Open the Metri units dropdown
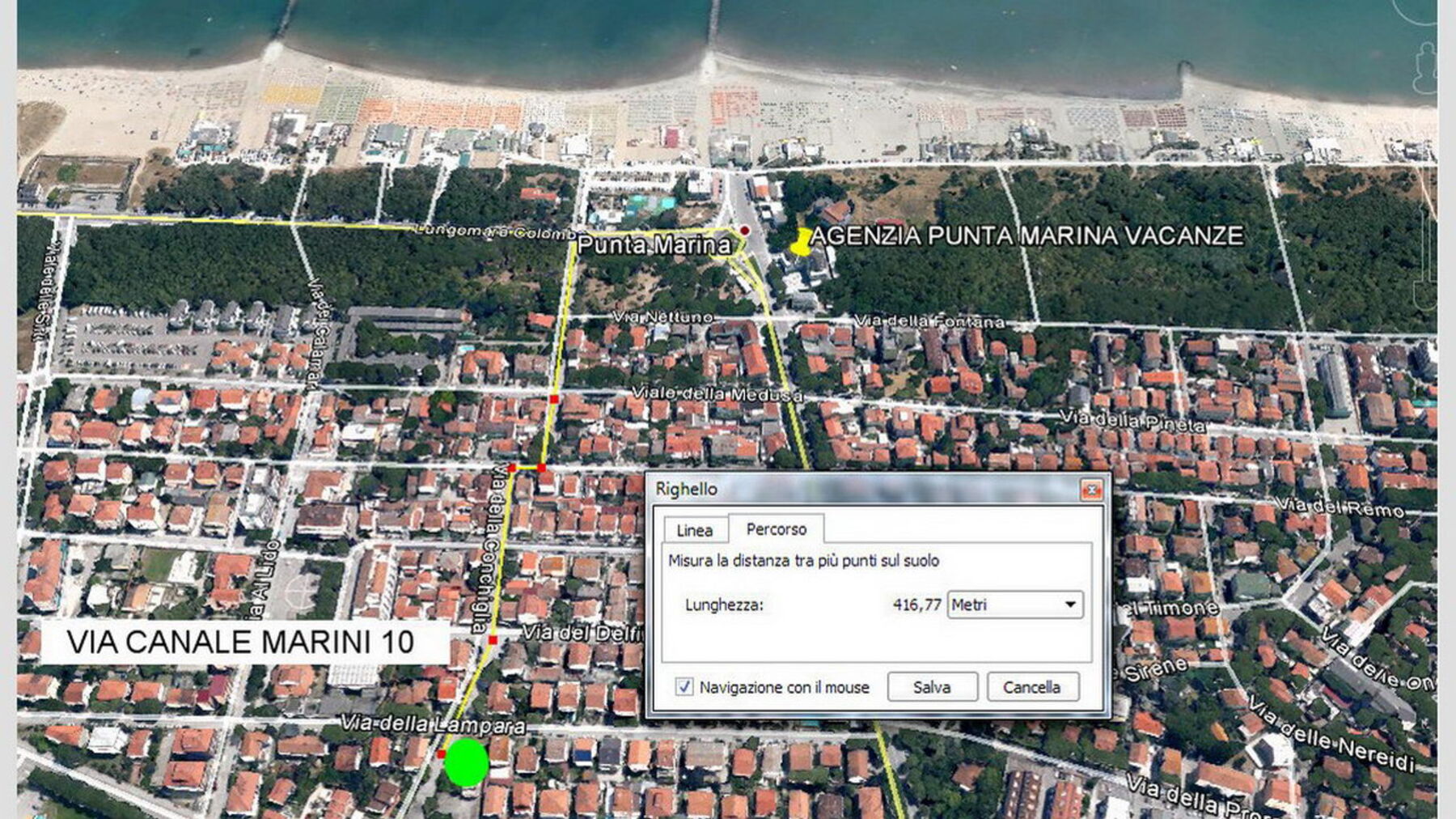This screenshot has width=1456, height=819. pos(1015,605)
